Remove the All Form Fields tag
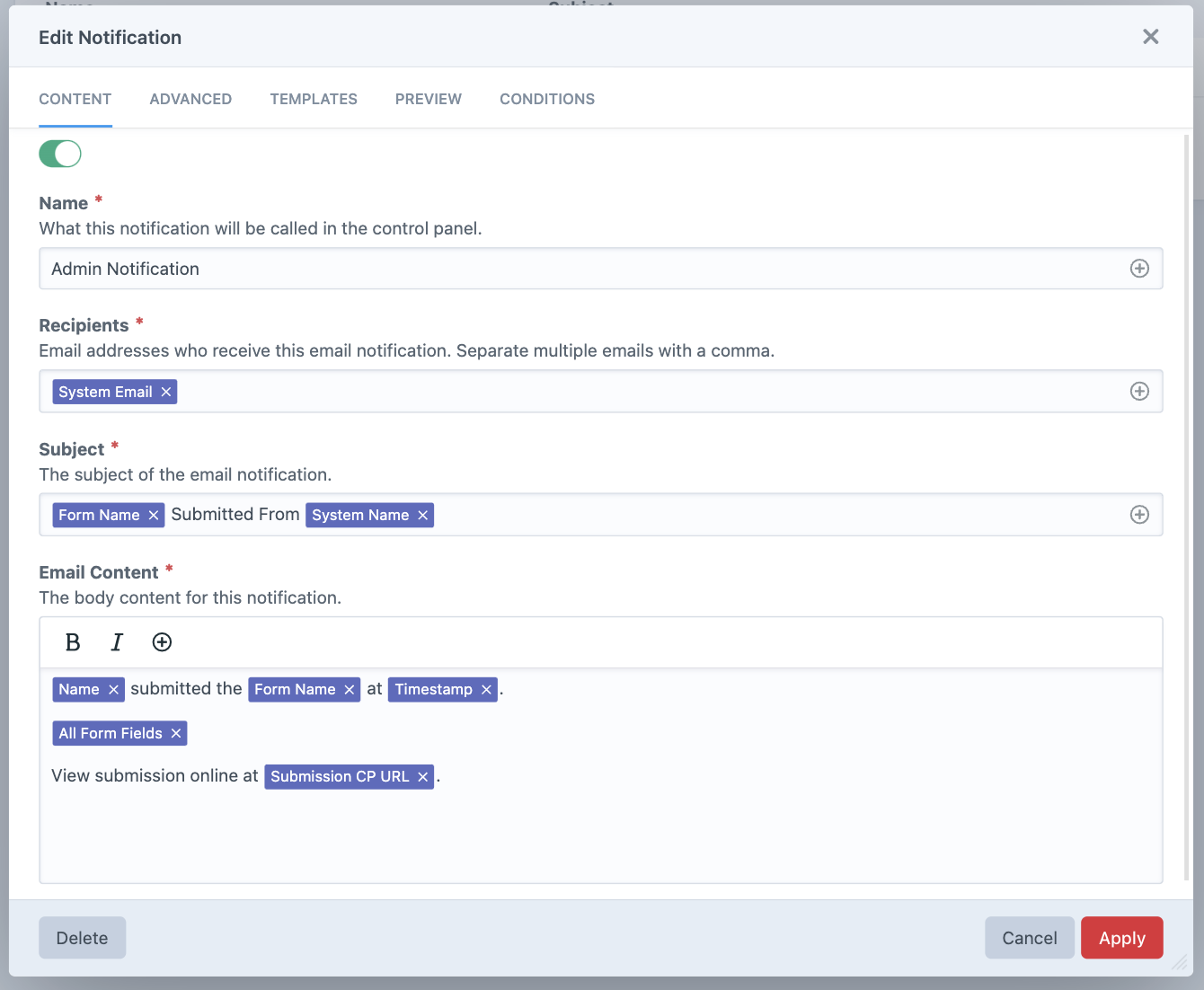This screenshot has width=1204, height=990. click(174, 733)
